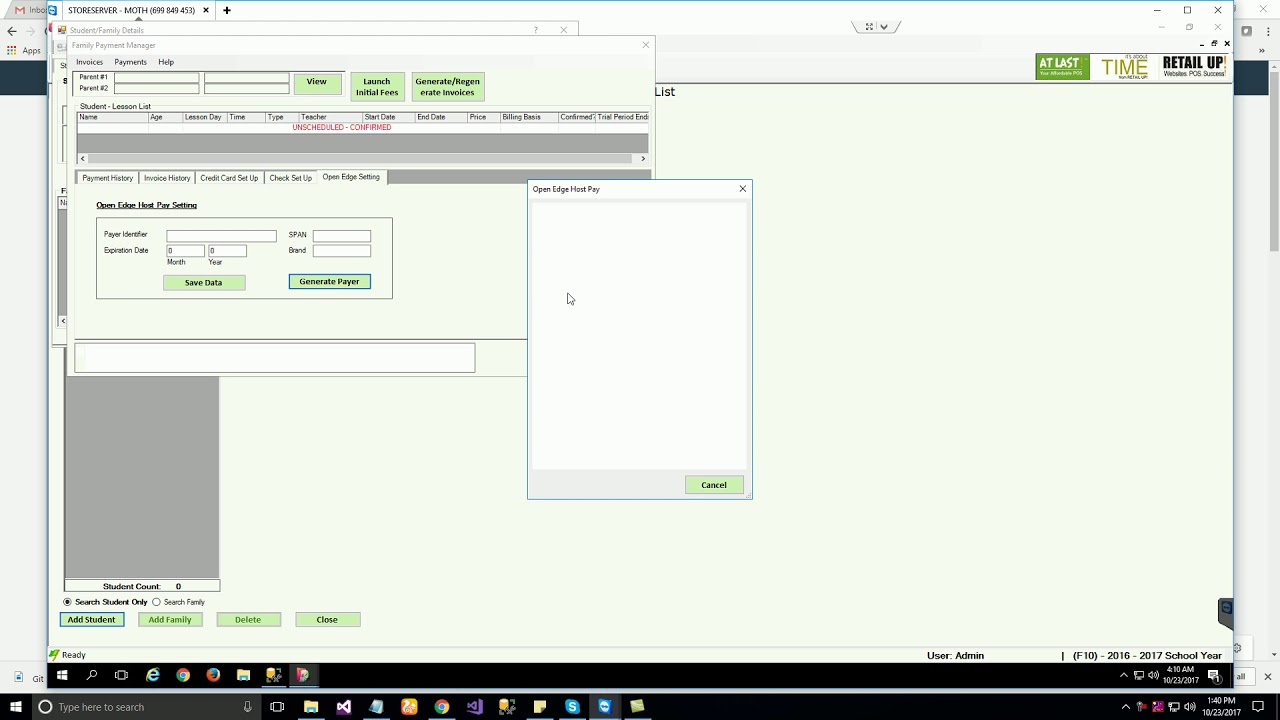Image resolution: width=1280 pixels, height=720 pixels.
Task: Open TeamViewer taskbar icon
Action: (604, 707)
